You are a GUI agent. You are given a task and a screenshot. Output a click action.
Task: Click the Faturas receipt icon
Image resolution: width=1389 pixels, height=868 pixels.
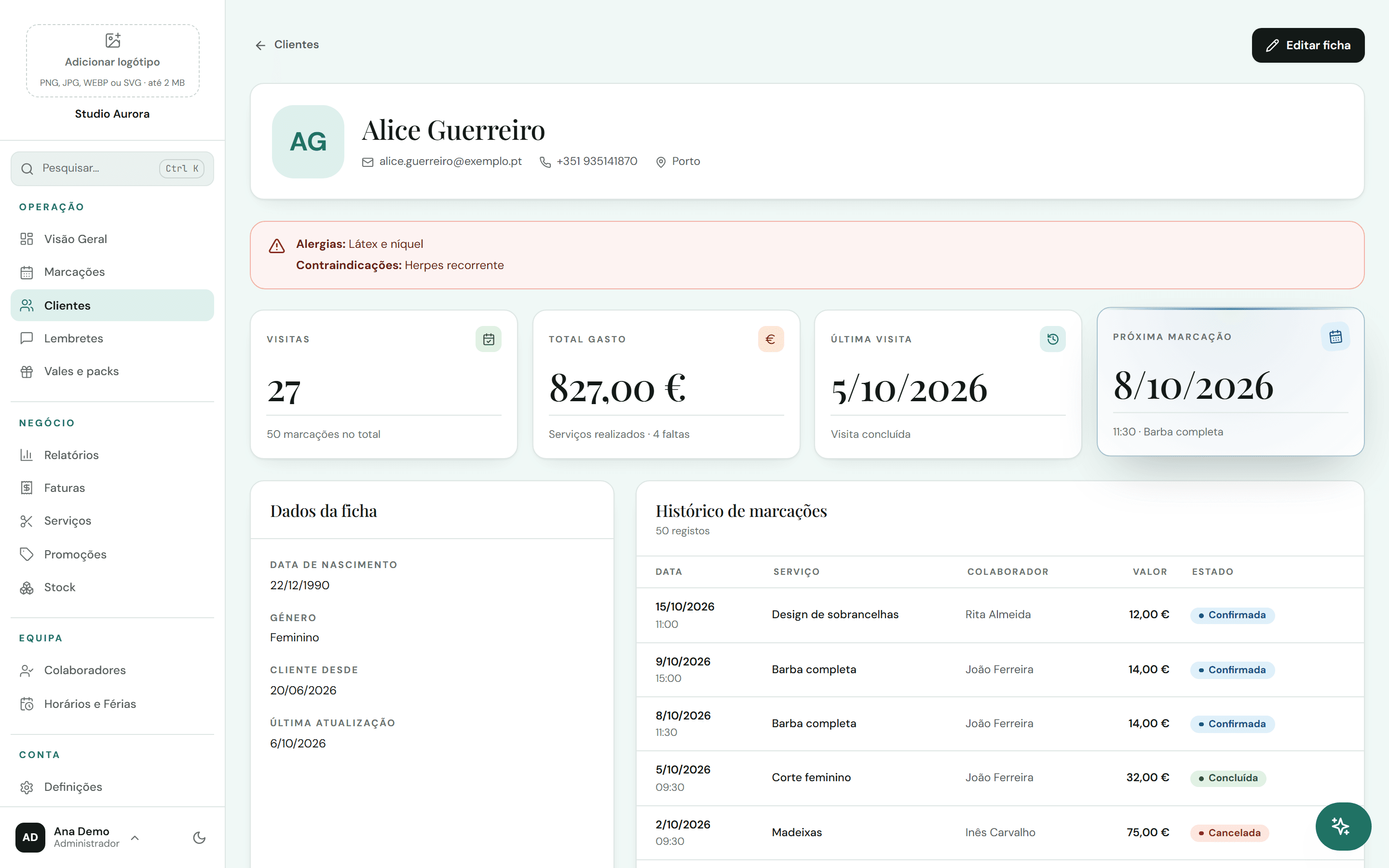tap(27, 488)
